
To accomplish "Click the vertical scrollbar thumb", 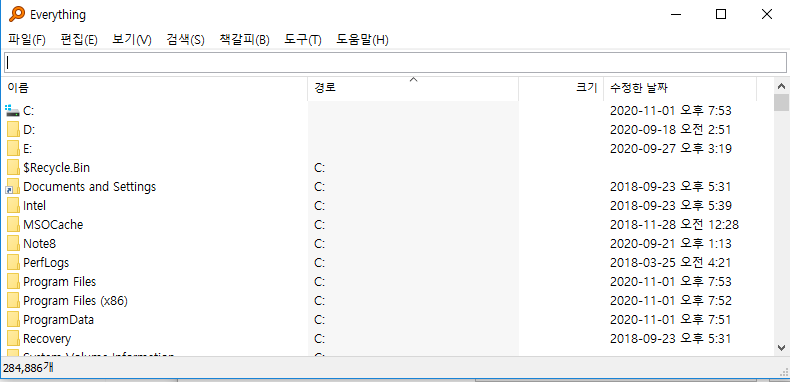I will (781, 102).
